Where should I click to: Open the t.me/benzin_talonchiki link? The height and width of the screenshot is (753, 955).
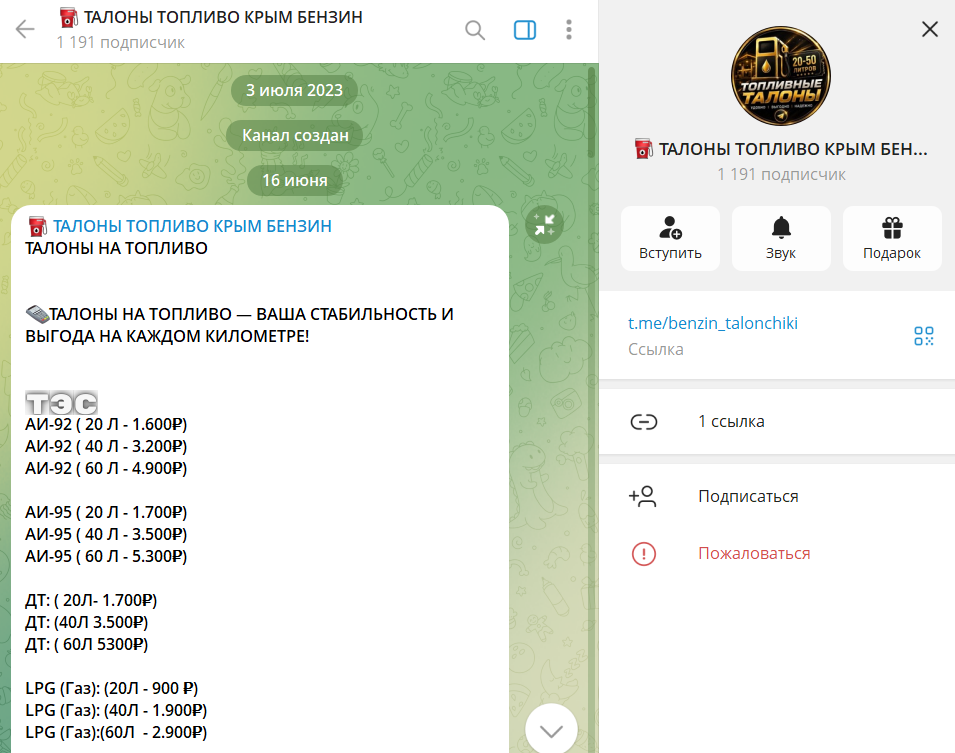point(713,323)
